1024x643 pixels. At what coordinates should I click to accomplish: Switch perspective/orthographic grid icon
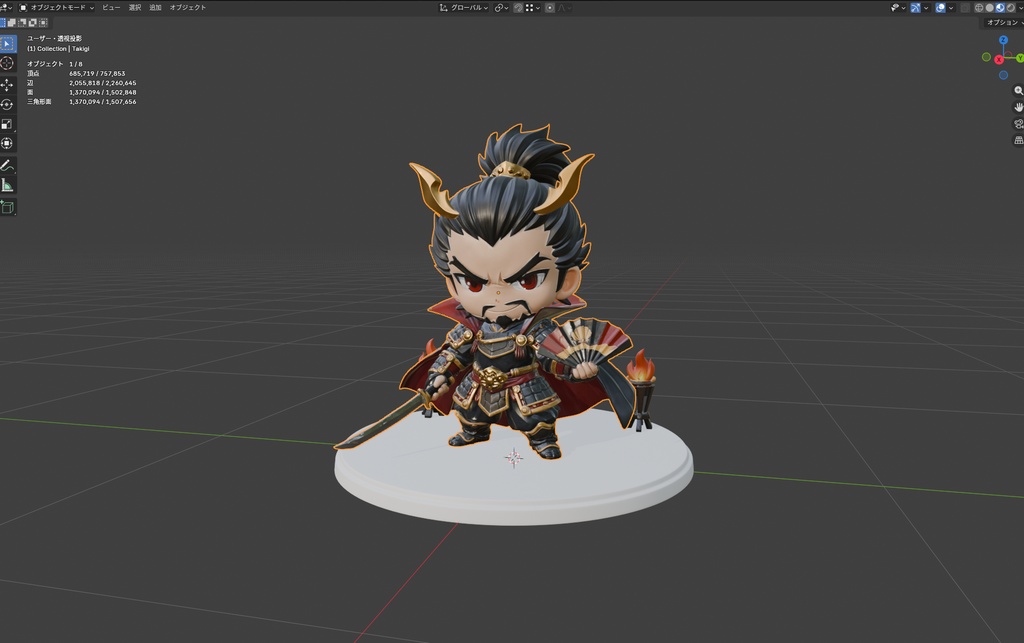coord(1018,140)
